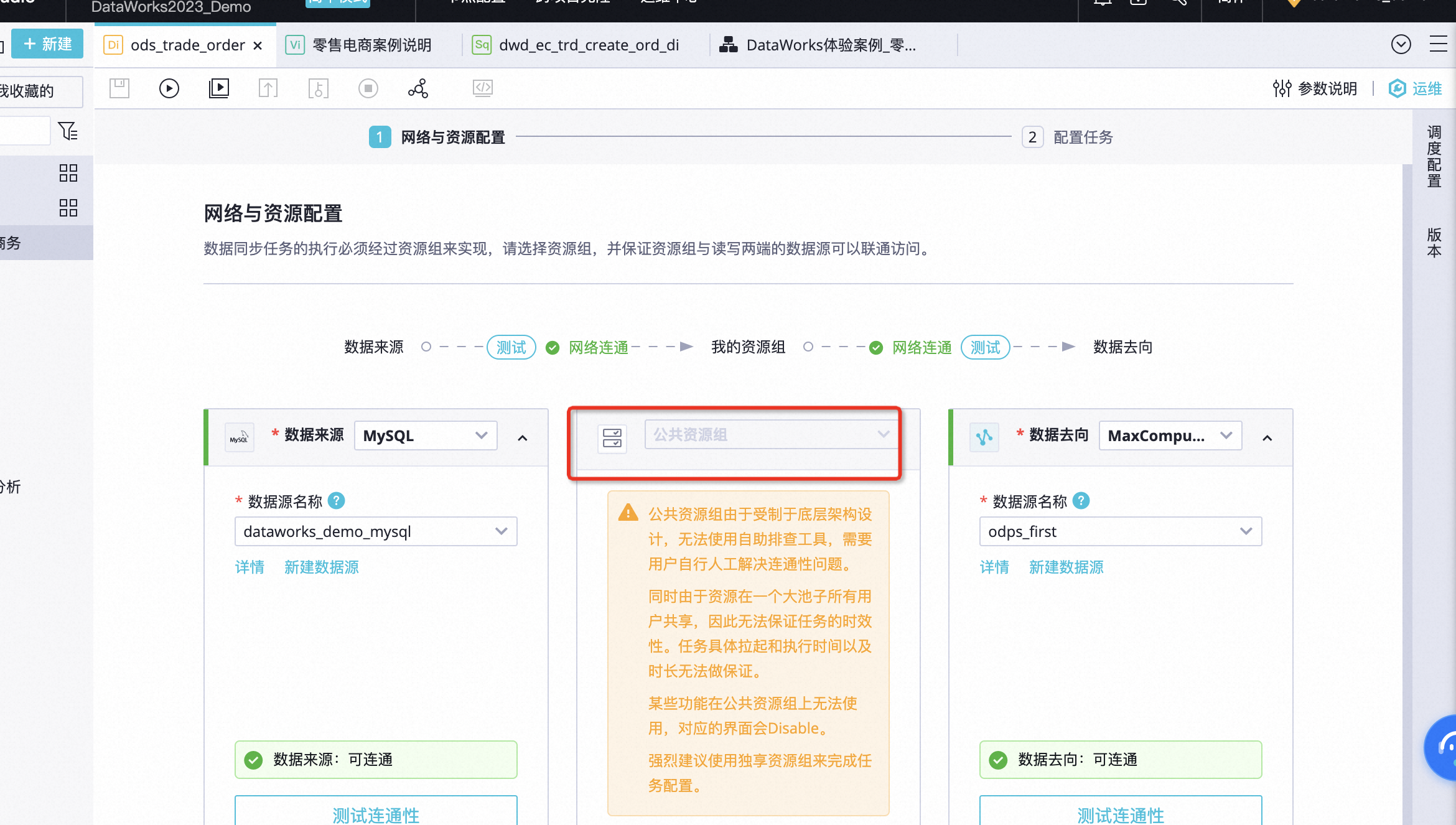Open the MySQL source type dropdown
This screenshot has width=1456, height=825.
click(x=426, y=436)
